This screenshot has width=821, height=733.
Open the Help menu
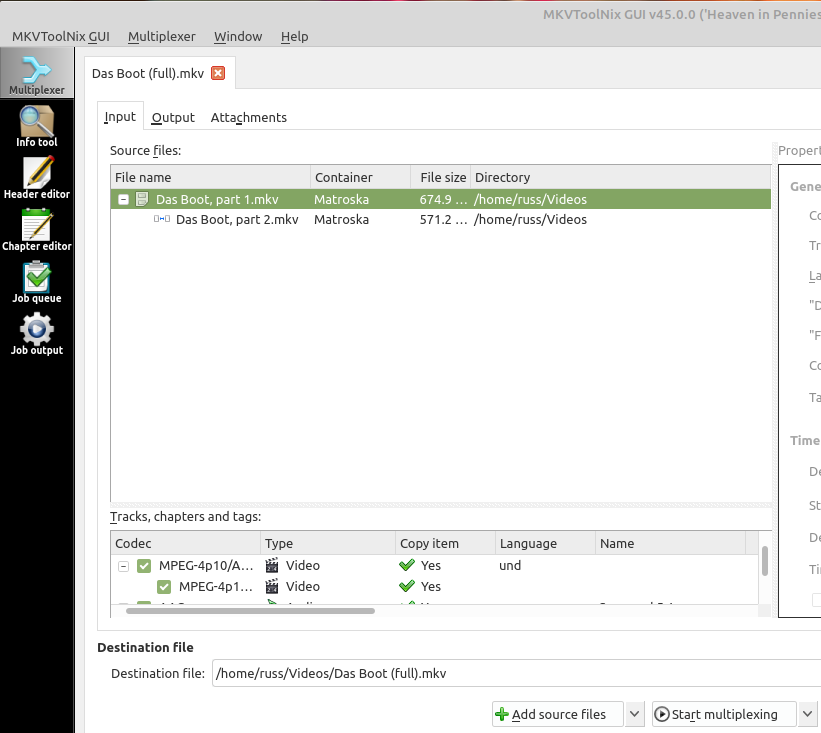click(294, 37)
